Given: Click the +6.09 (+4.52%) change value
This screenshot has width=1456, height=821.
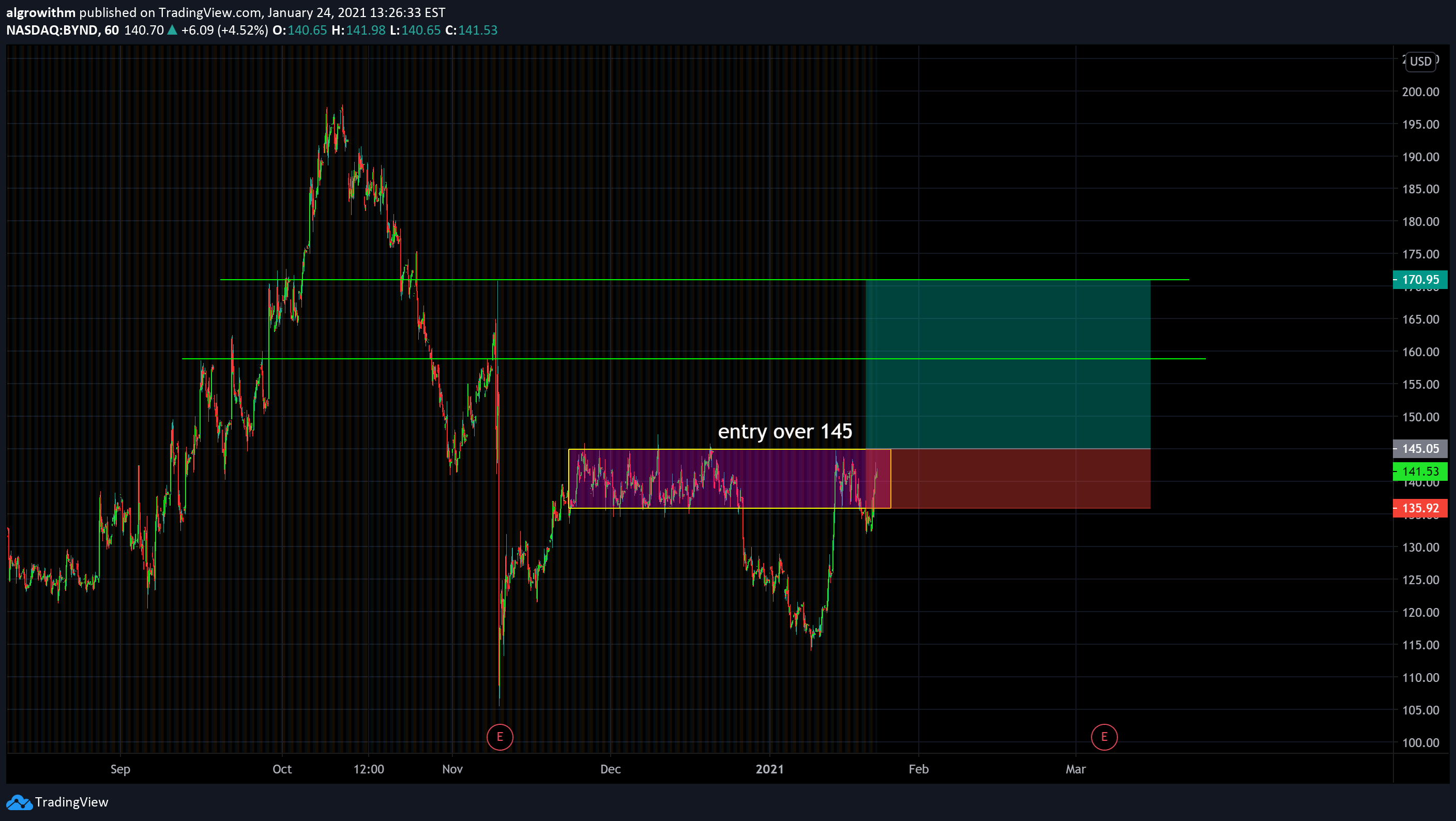Looking at the screenshot, I should pyautogui.click(x=224, y=30).
